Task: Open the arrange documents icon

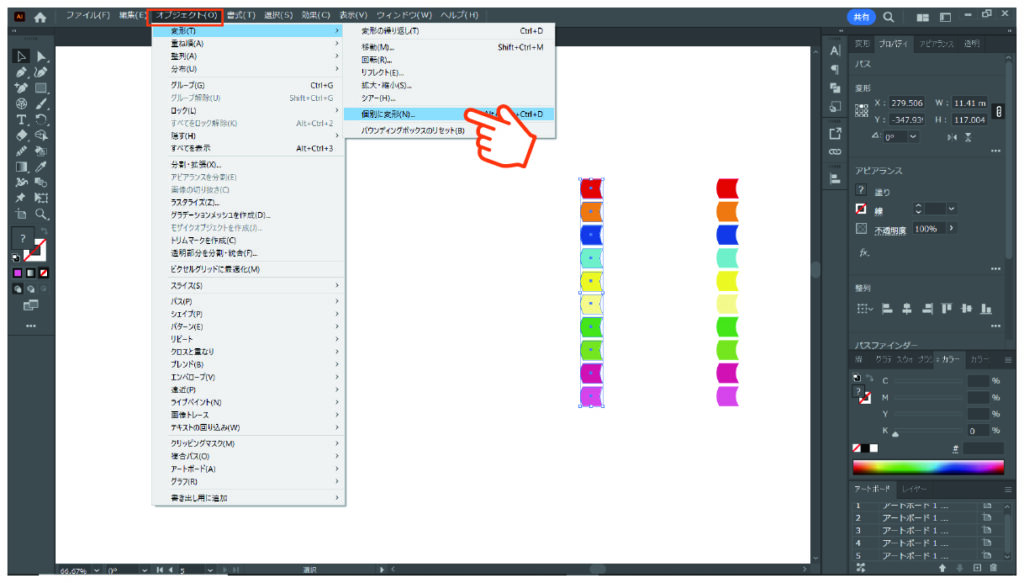Action: pyautogui.click(x=923, y=18)
